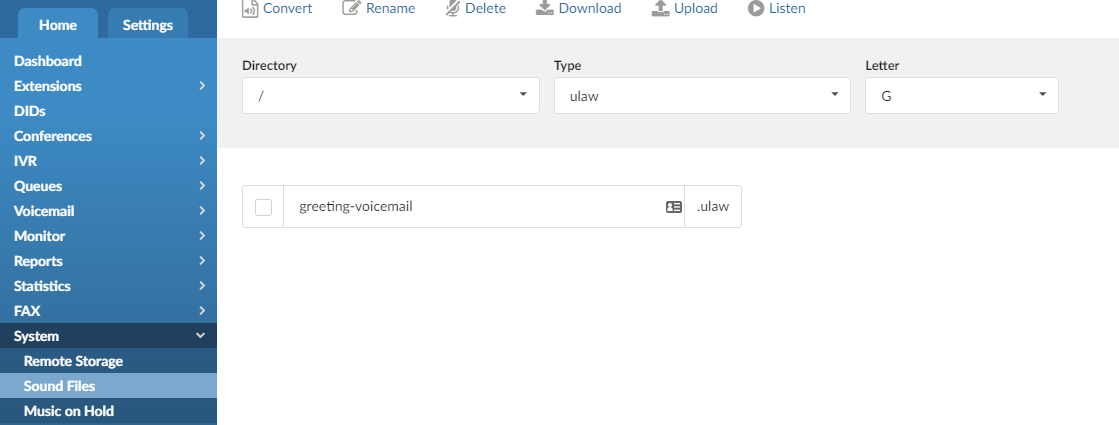
Task: Click the Download icon in toolbar
Action: (x=544, y=9)
